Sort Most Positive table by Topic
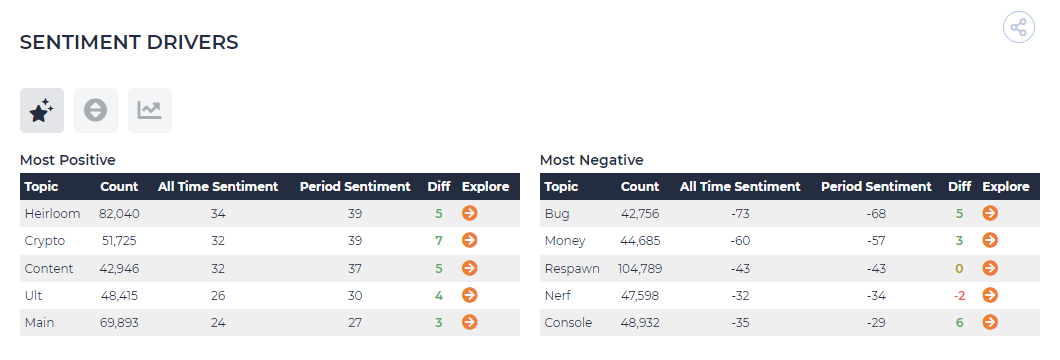 coord(41,186)
